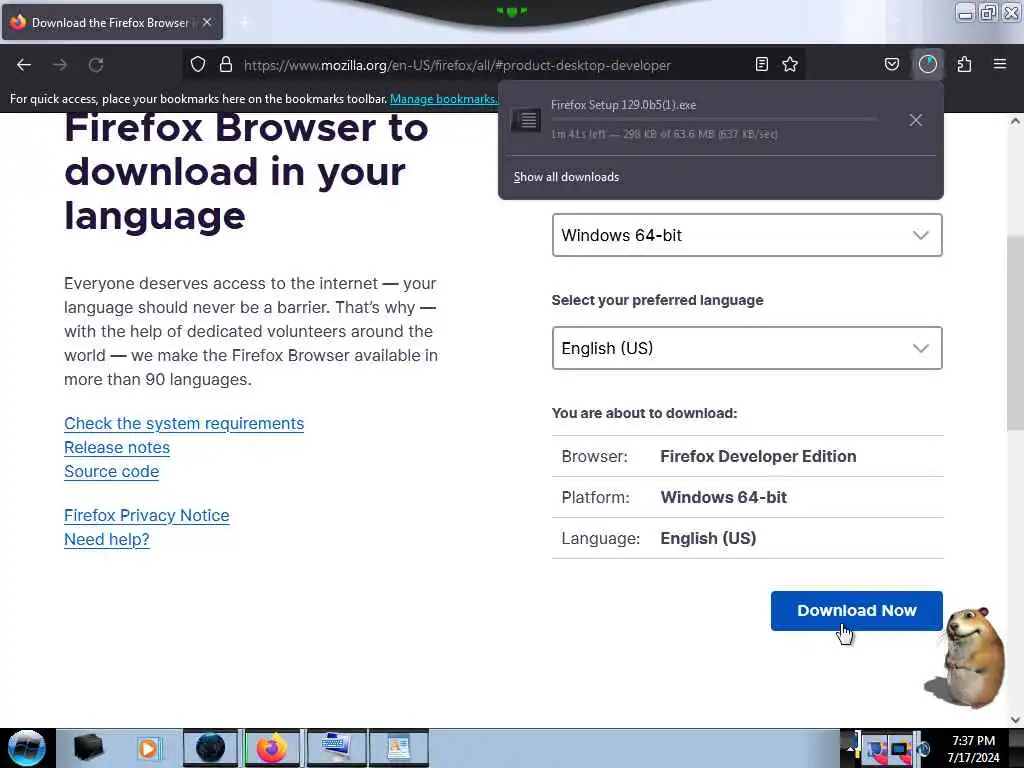1024x768 pixels.
Task: Click Show all downloads
Action: (566, 177)
